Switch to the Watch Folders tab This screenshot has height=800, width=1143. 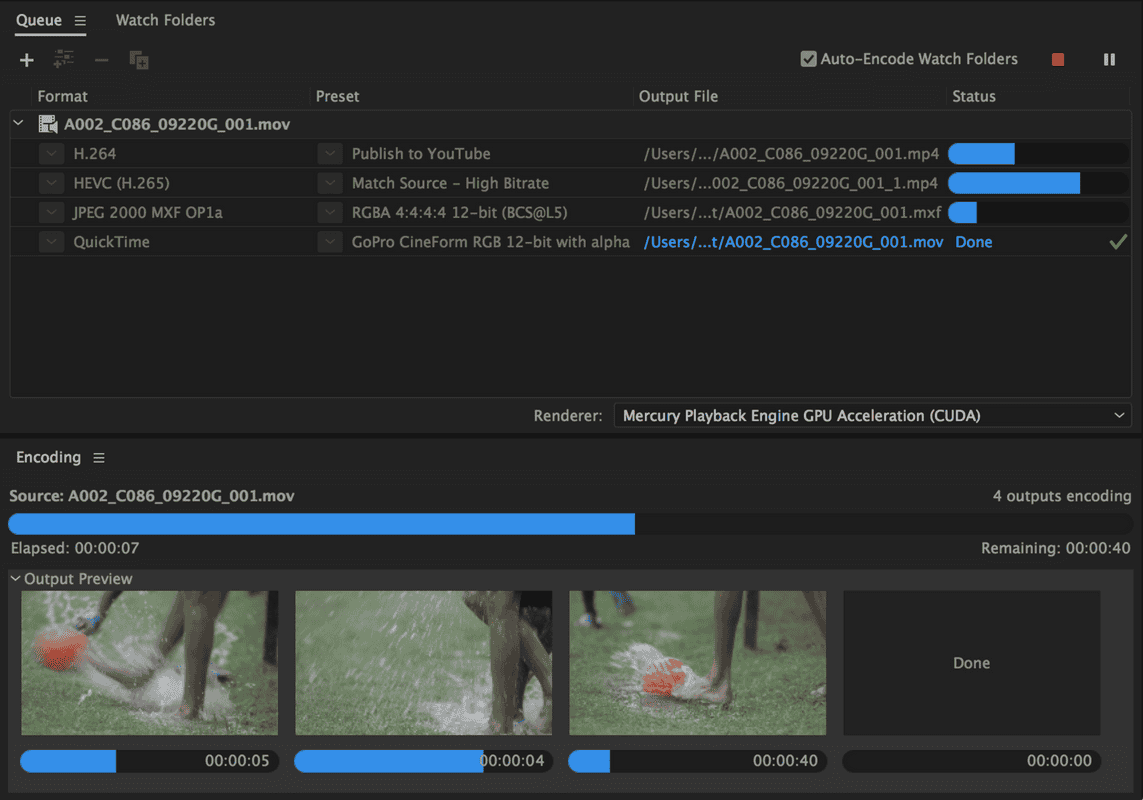165,20
